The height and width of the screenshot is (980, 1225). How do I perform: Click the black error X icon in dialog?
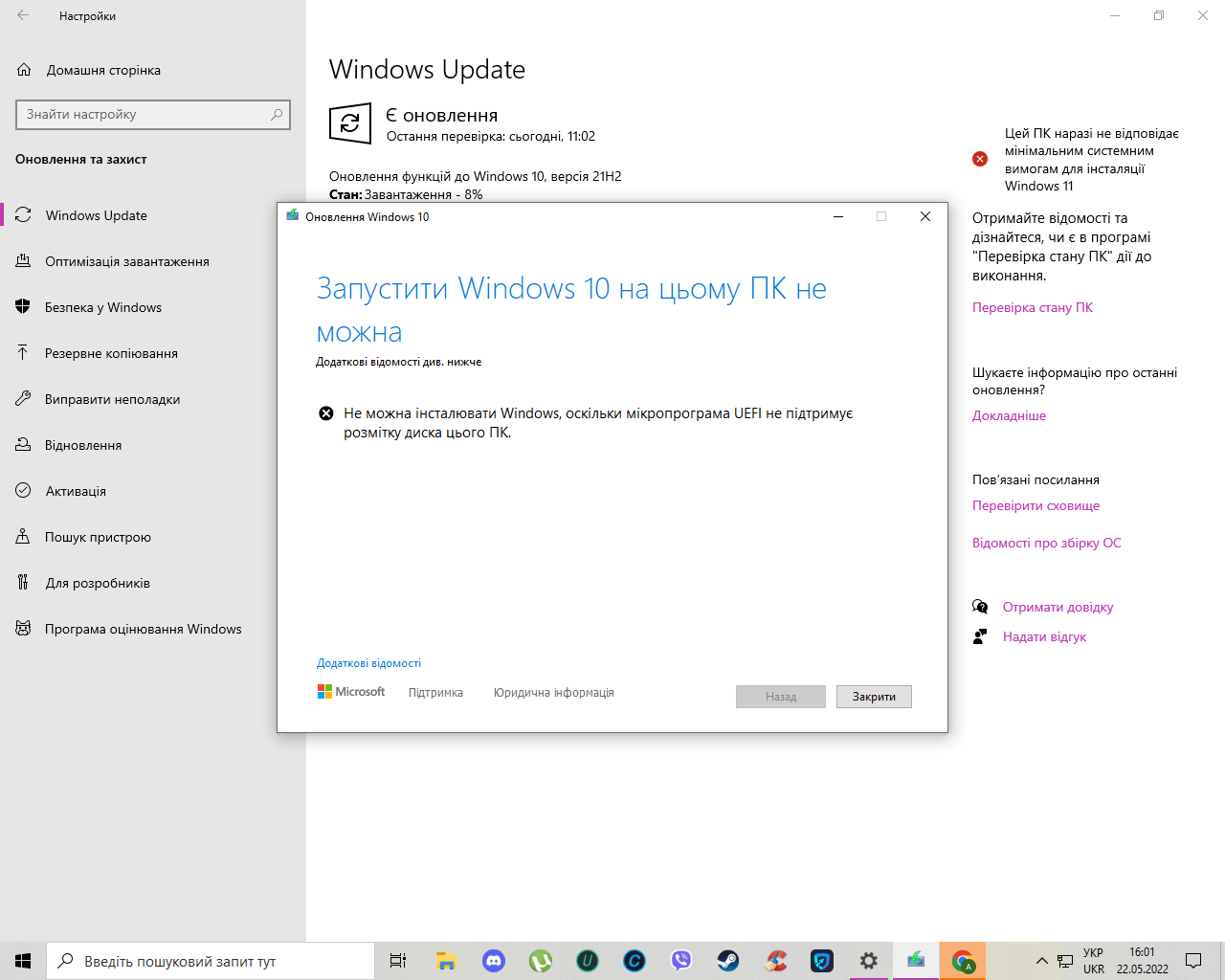pos(326,413)
